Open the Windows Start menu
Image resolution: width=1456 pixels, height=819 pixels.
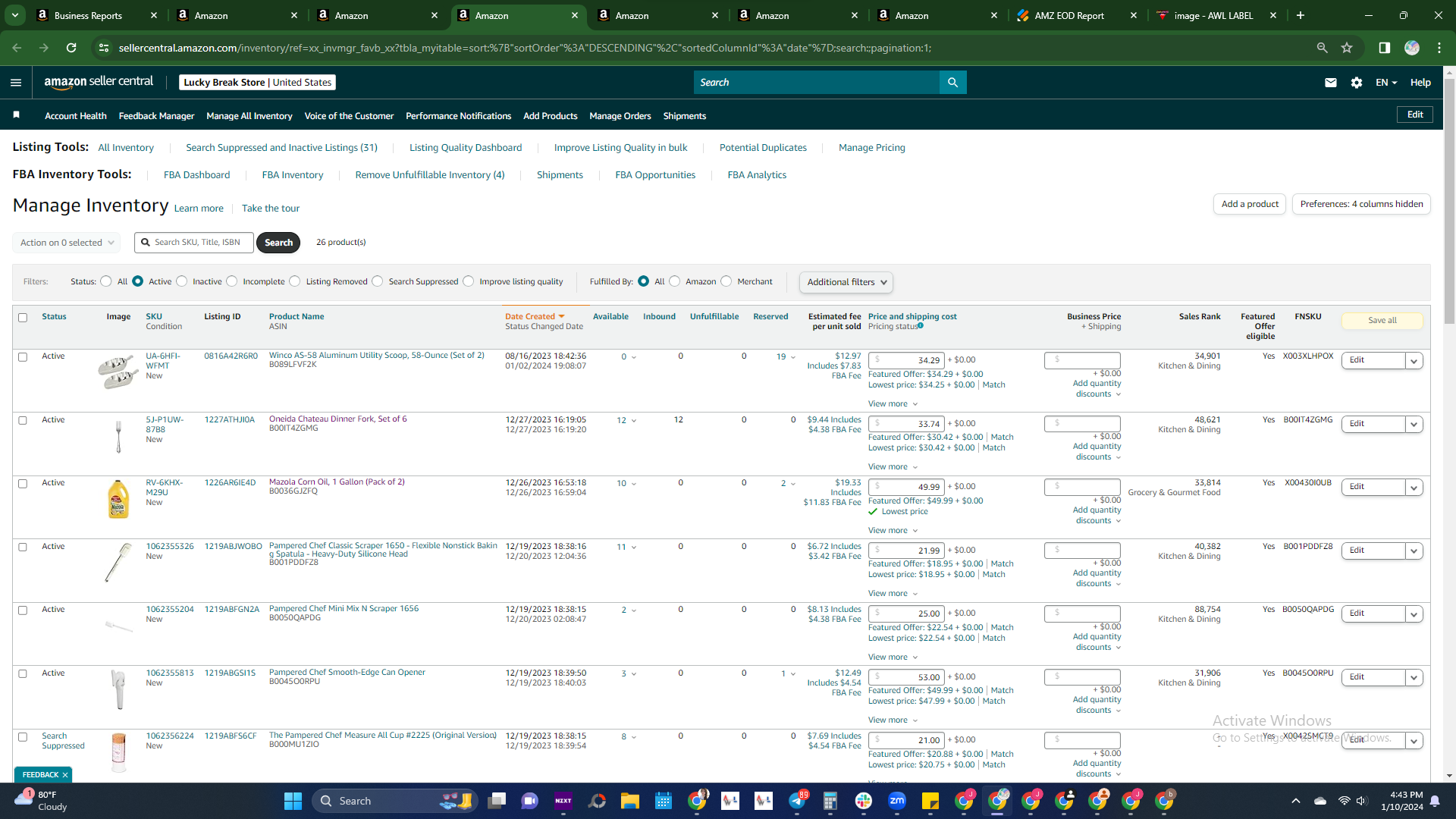(x=293, y=801)
